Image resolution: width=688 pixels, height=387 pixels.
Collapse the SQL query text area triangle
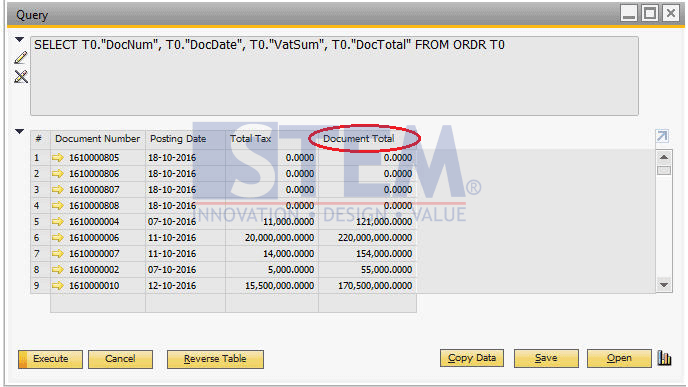[19, 40]
